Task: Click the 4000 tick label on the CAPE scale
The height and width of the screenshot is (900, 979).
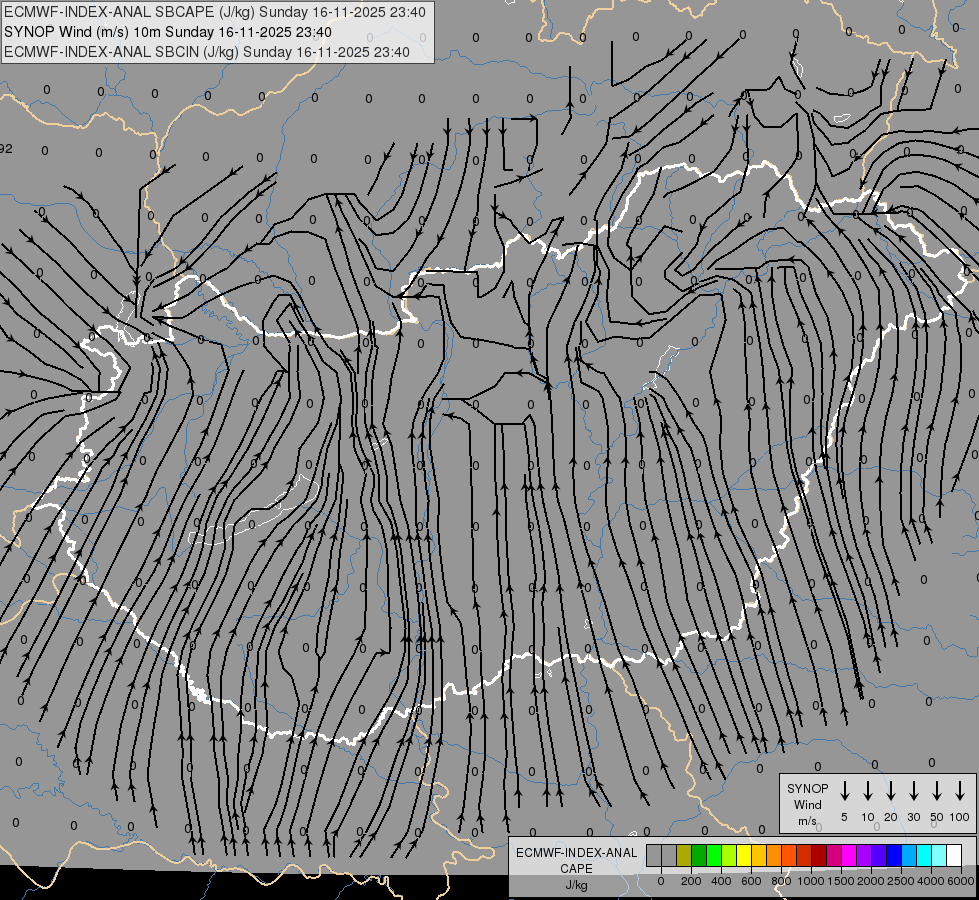Action: [930, 881]
